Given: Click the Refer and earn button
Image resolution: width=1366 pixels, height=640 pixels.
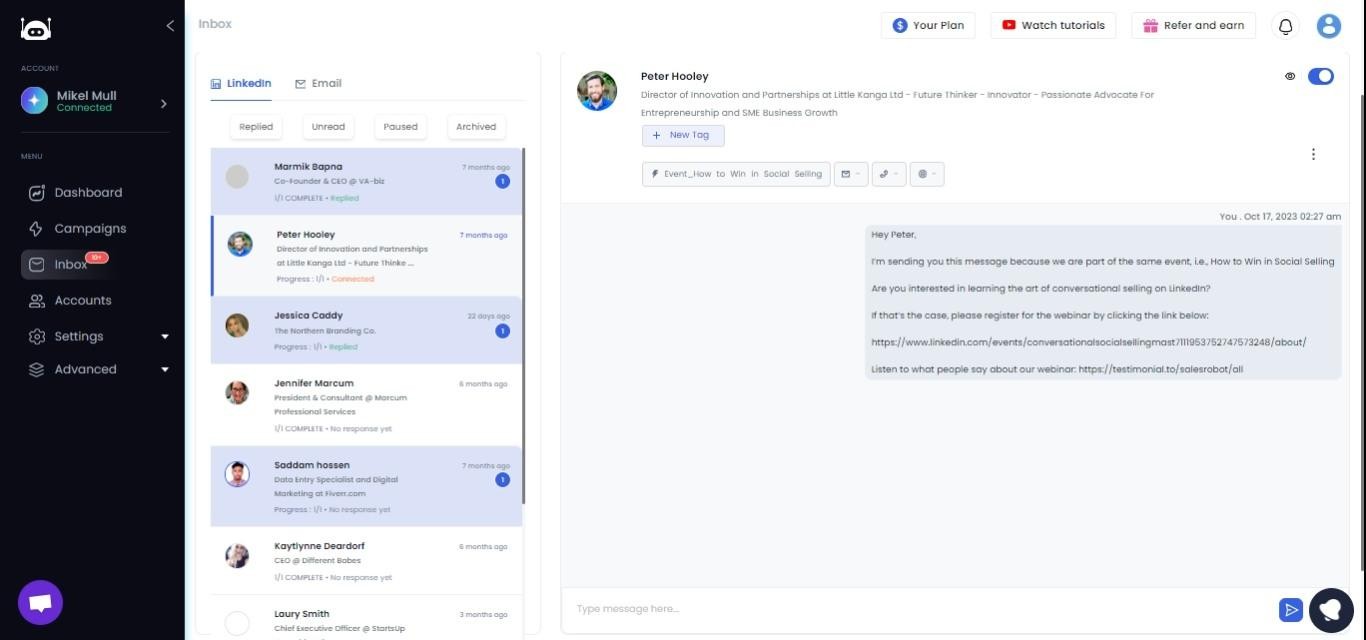Looking at the screenshot, I should 1193,25.
